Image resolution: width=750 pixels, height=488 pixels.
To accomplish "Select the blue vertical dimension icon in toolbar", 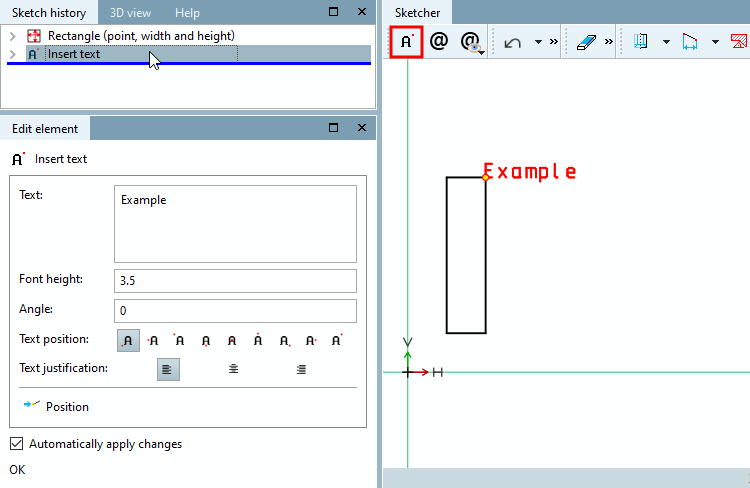I will click(x=640, y=42).
